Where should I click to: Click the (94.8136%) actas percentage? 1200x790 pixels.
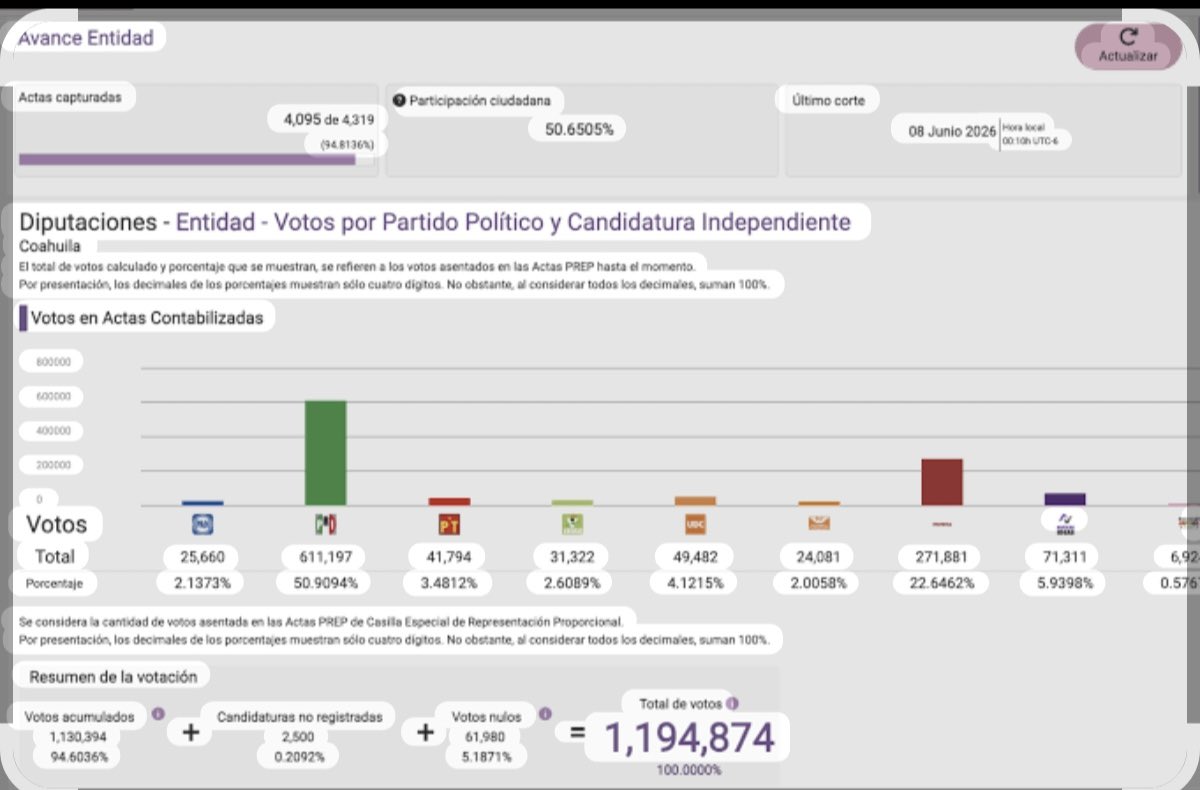[347, 145]
